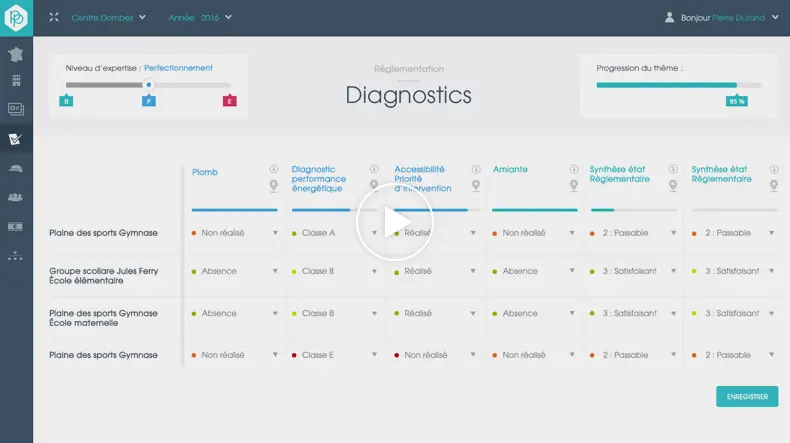Click the ENREGISTRER button
790x443 pixels.
pos(747,397)
